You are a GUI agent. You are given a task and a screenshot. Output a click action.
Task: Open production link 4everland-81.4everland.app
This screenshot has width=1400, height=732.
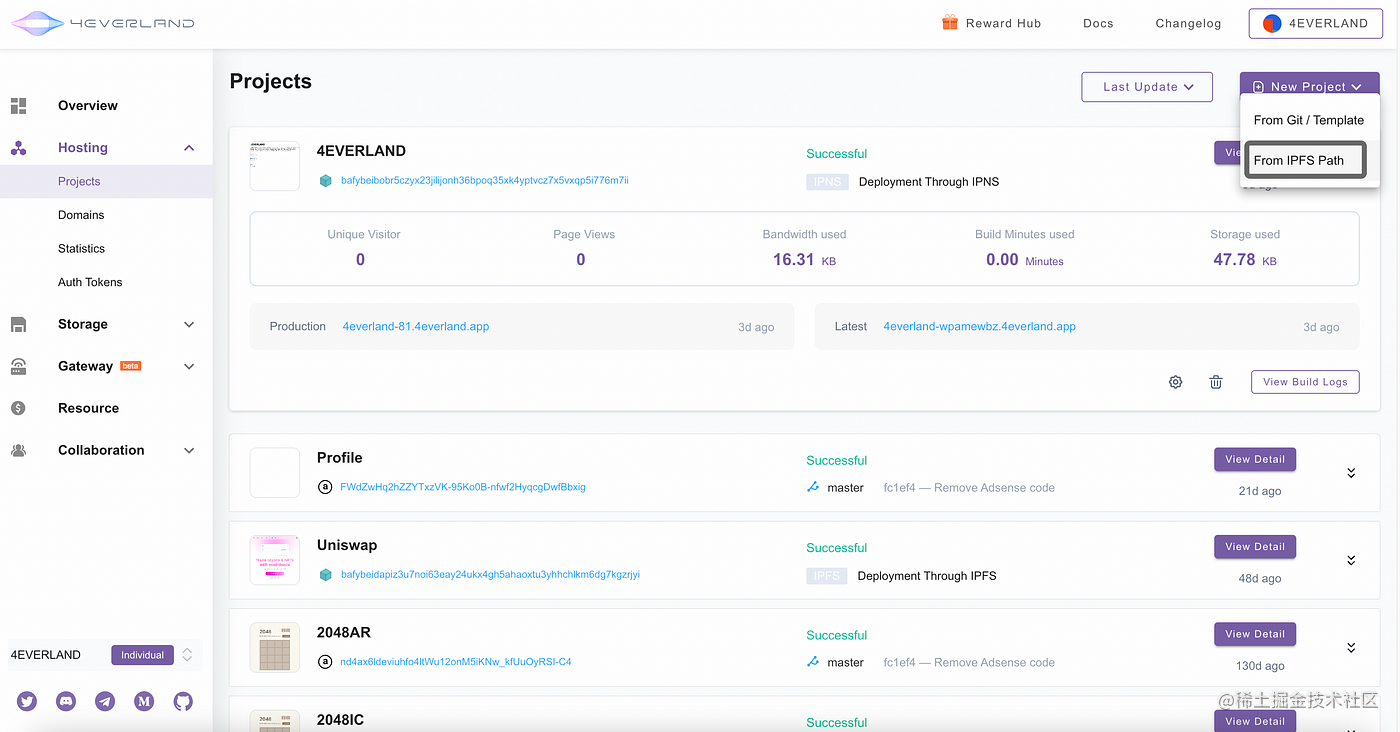click(x=416, y=327)
